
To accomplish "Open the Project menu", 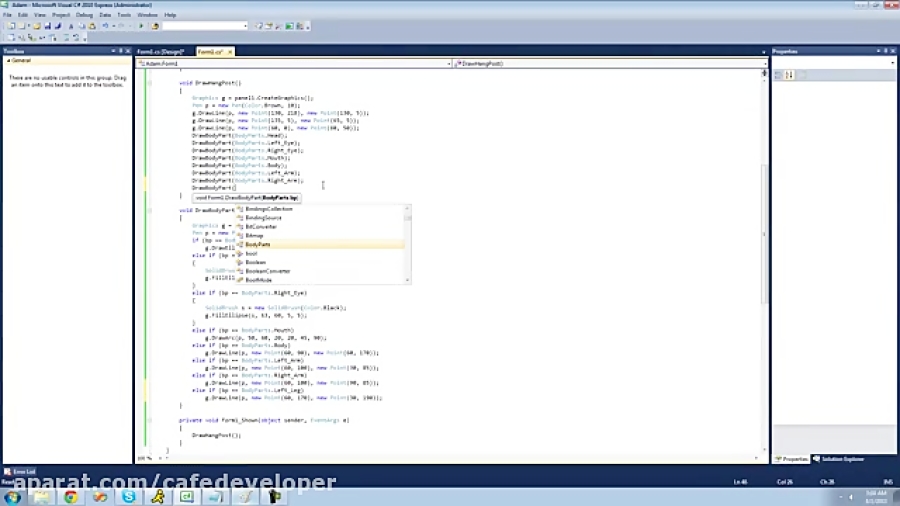I will click(x=61, y=15).
